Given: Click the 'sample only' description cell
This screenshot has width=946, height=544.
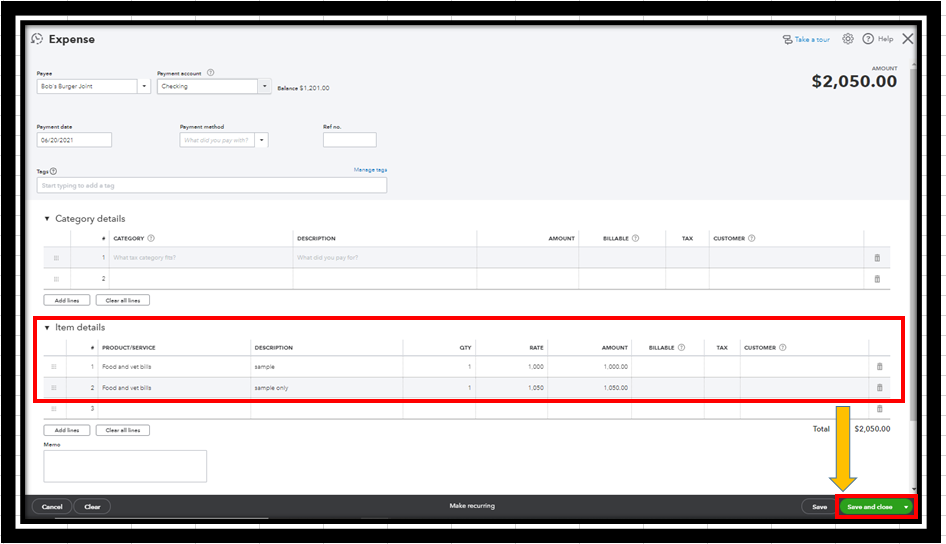Looking at the screenshot, I should [327, 388].
